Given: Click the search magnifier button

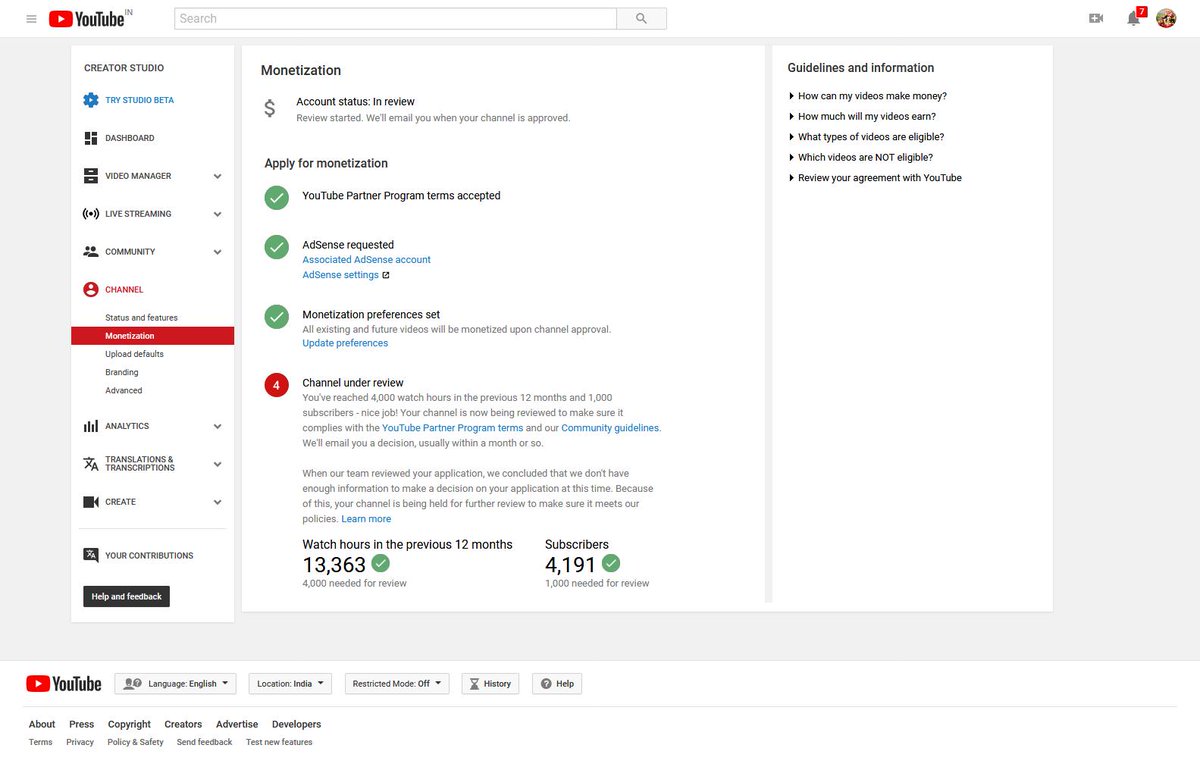Looking at the screenshot, I should coord(642,18).
